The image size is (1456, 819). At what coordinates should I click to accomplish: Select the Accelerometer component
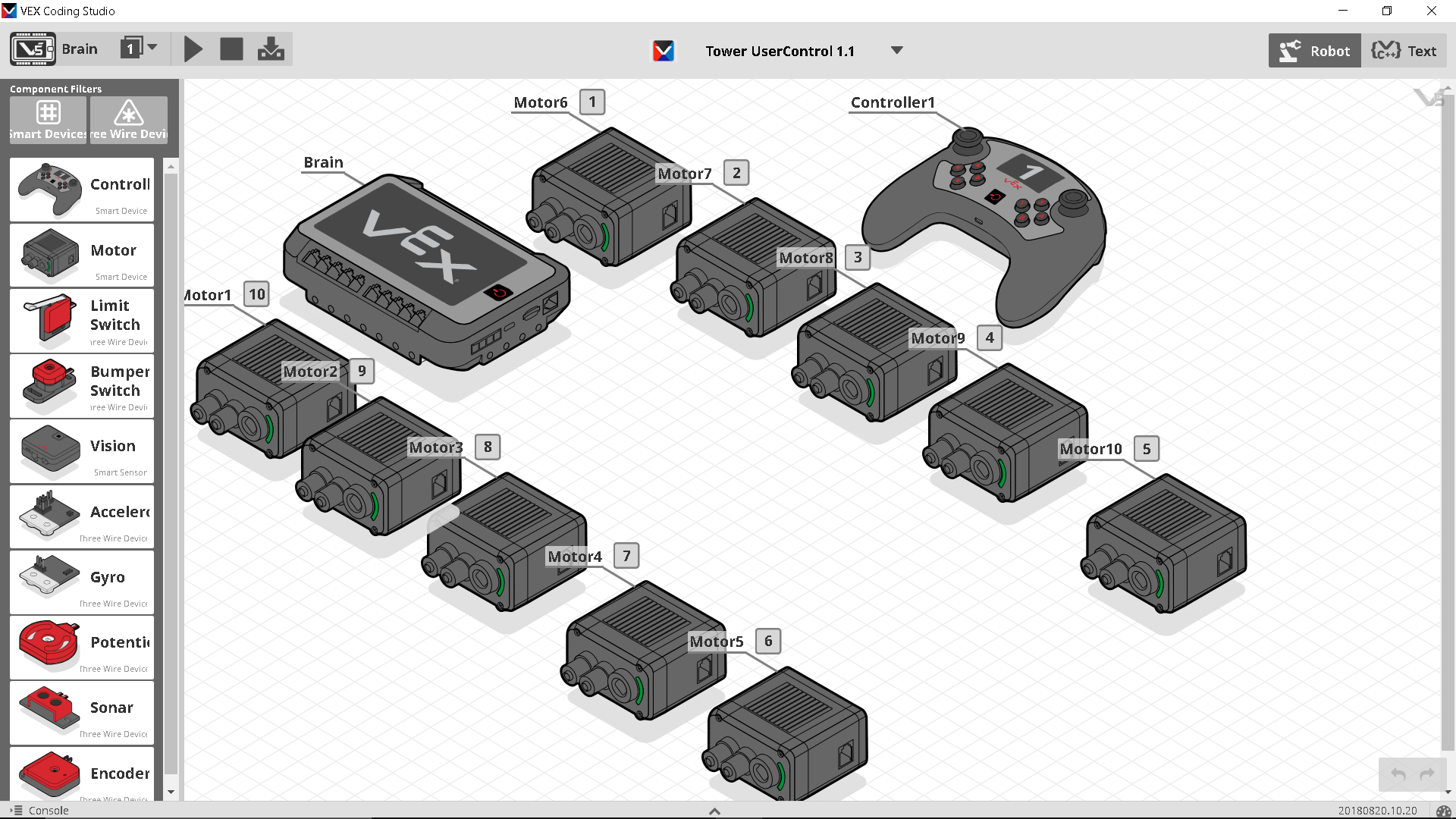[82, 516]
